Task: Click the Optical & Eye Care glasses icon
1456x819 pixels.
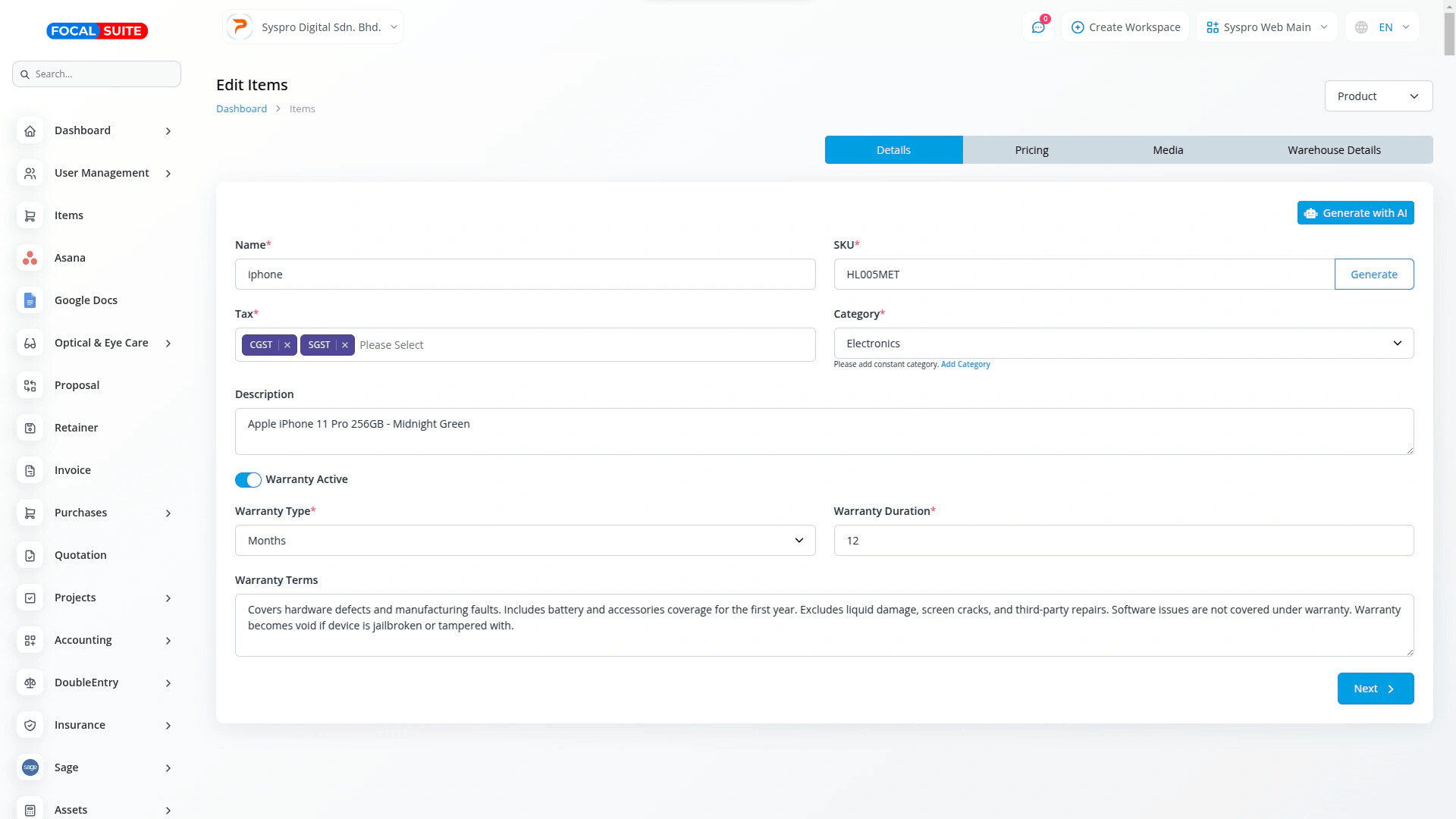Action: tap(30, 343)
